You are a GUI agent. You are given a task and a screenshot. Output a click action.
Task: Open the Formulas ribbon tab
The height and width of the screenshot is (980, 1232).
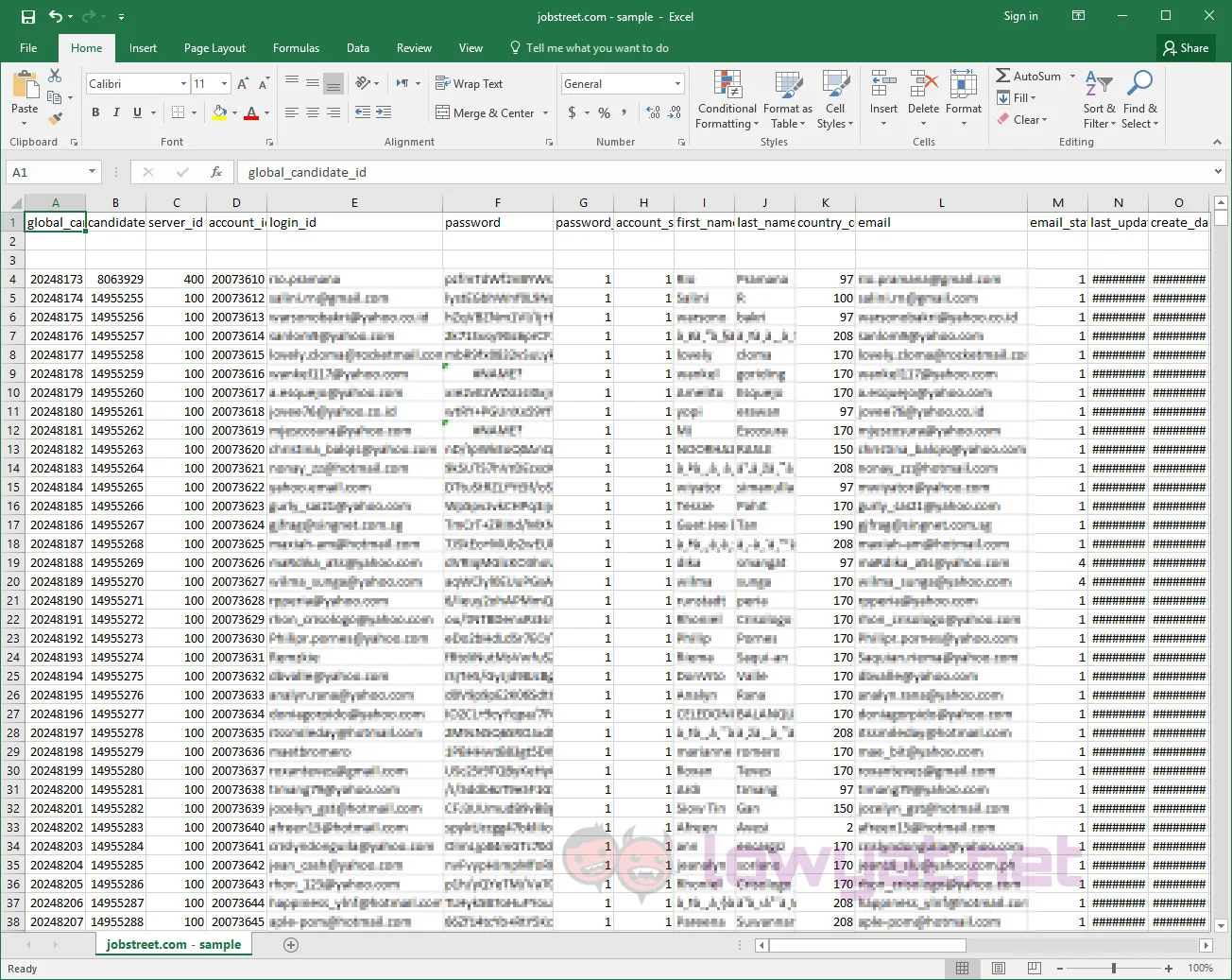coord(296,48)
